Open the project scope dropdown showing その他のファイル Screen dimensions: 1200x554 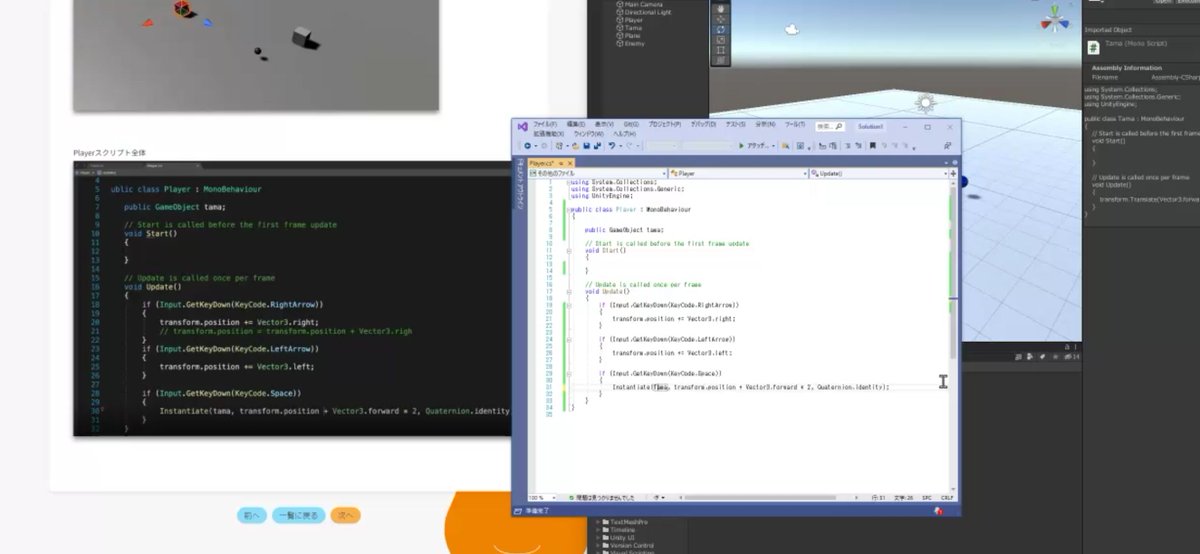(x=598, y=173)
